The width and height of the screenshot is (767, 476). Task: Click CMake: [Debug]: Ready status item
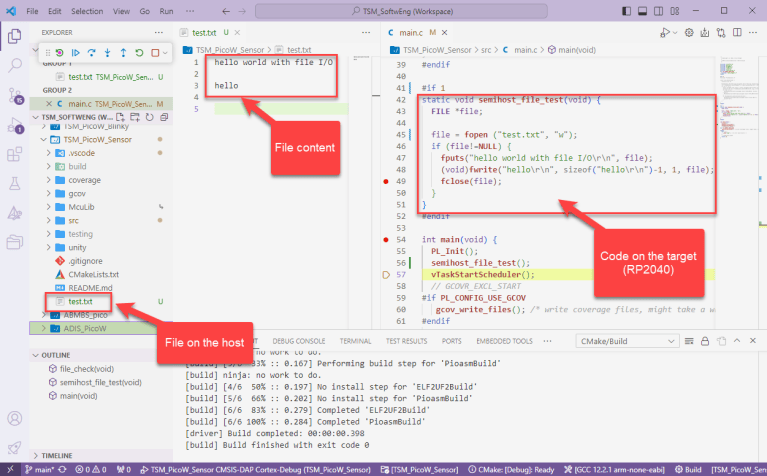[x=511, y=470]
